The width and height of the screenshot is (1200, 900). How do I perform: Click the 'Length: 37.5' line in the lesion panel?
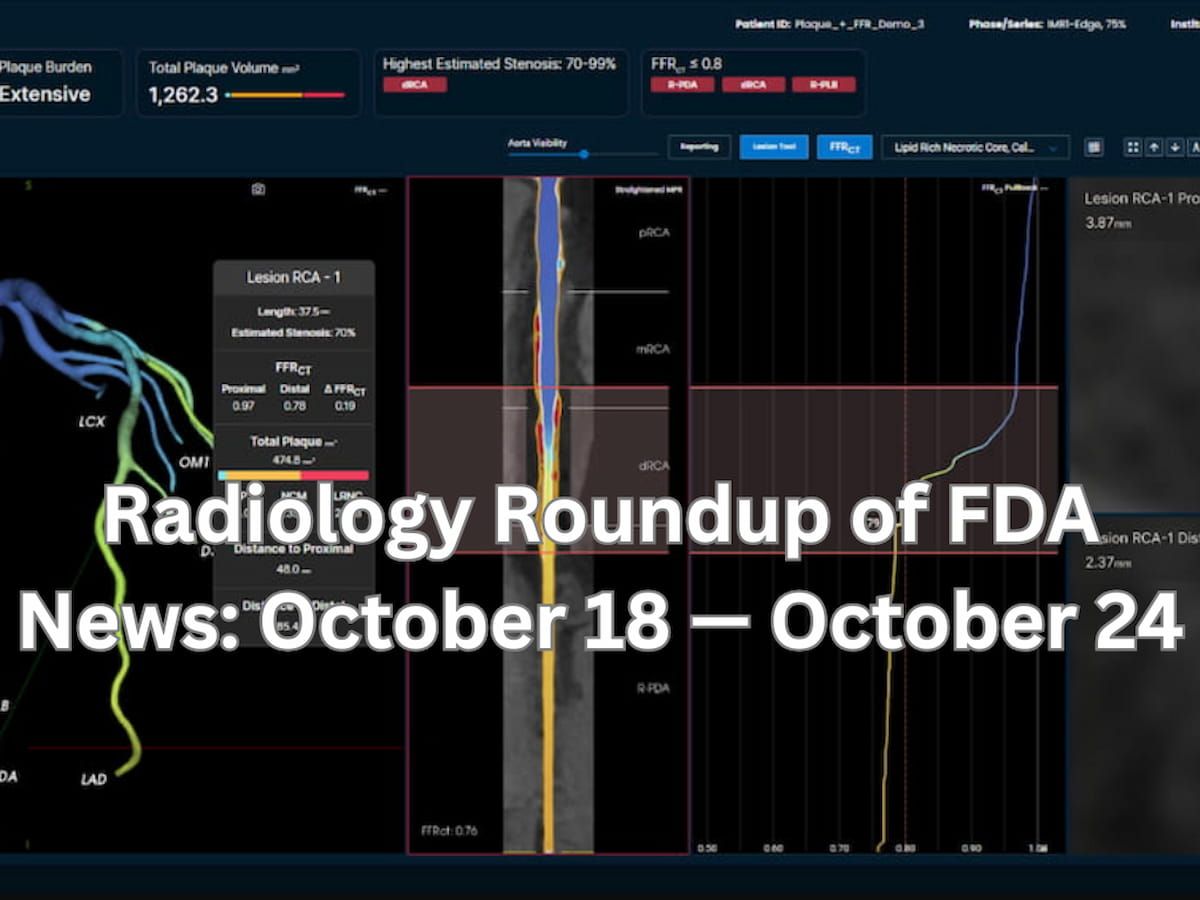coord(294,312)
